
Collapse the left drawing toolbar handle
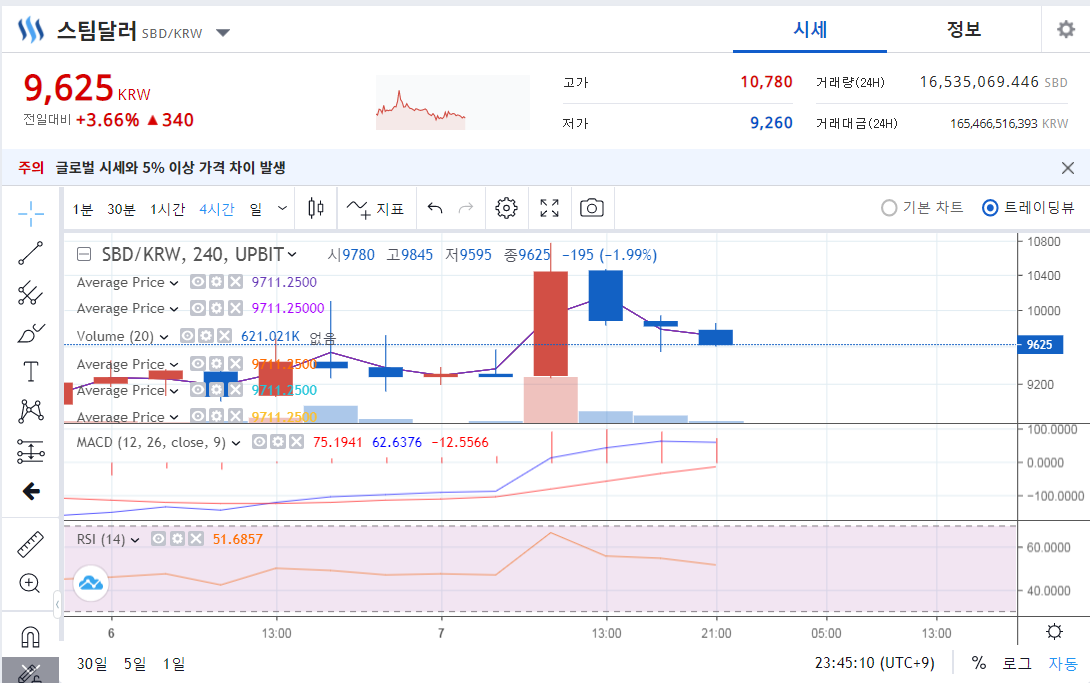click(57, 604)
